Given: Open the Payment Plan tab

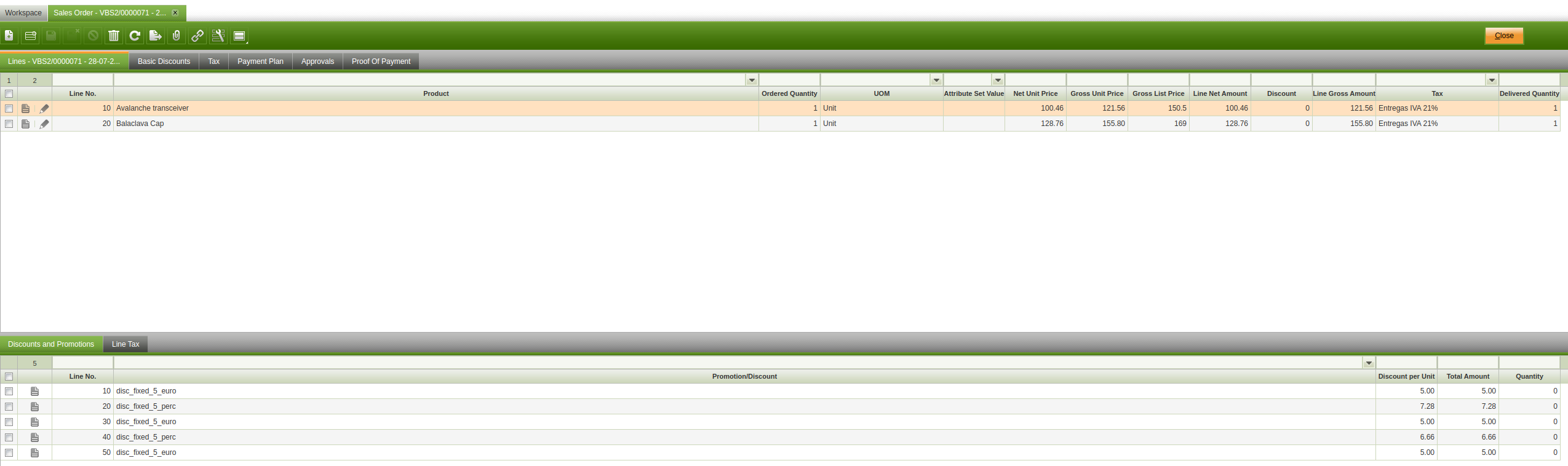Looking at the screenshot, I should pyautogui.click(x=261, y=61).
